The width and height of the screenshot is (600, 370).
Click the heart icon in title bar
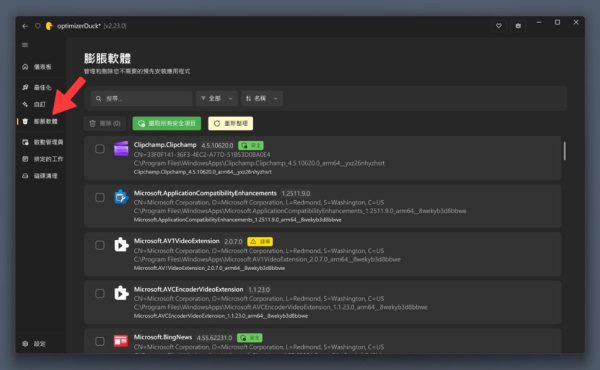[499, 26]
